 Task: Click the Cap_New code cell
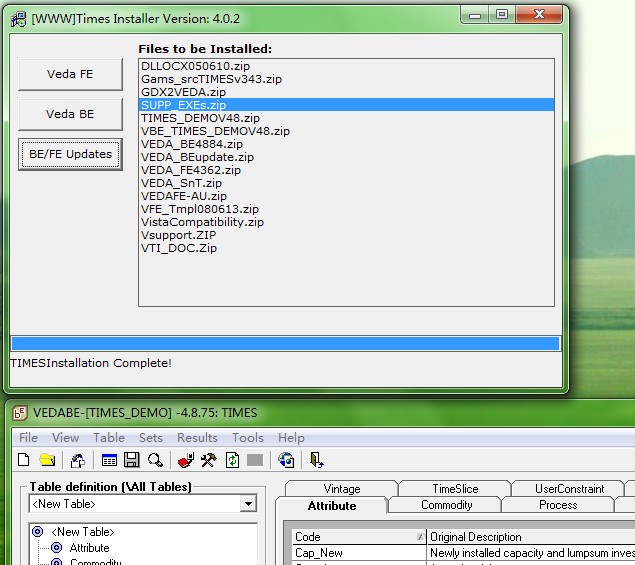[x=359, y=553]
